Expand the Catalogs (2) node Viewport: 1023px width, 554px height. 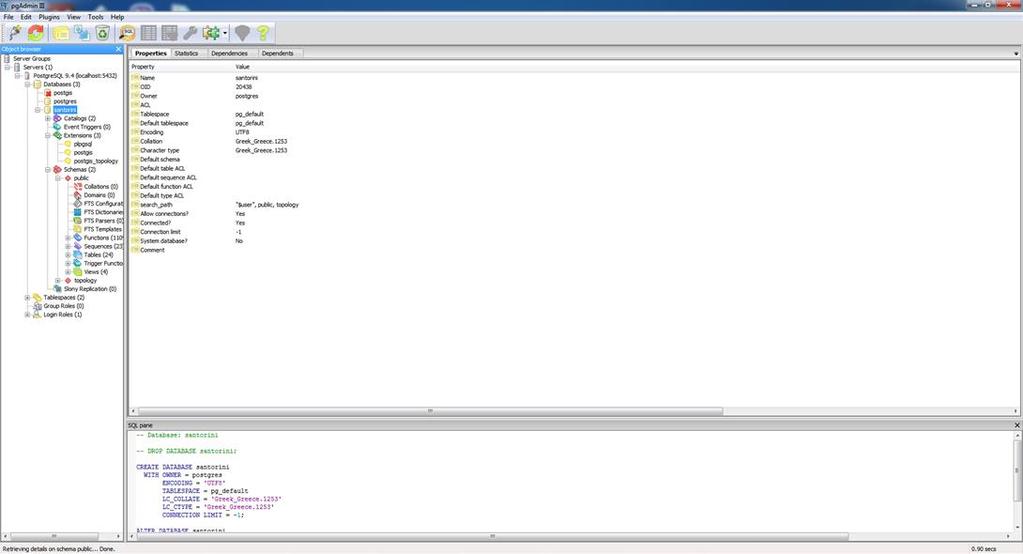pyautogui.click(x=48, y=119)
